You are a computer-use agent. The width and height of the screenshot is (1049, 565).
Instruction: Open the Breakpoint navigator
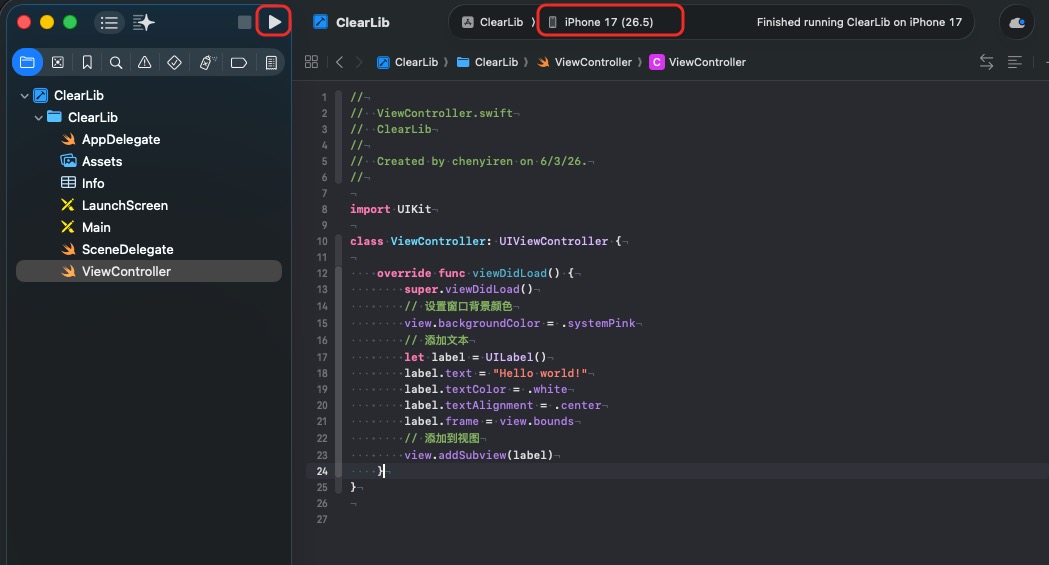click(239, 63)
